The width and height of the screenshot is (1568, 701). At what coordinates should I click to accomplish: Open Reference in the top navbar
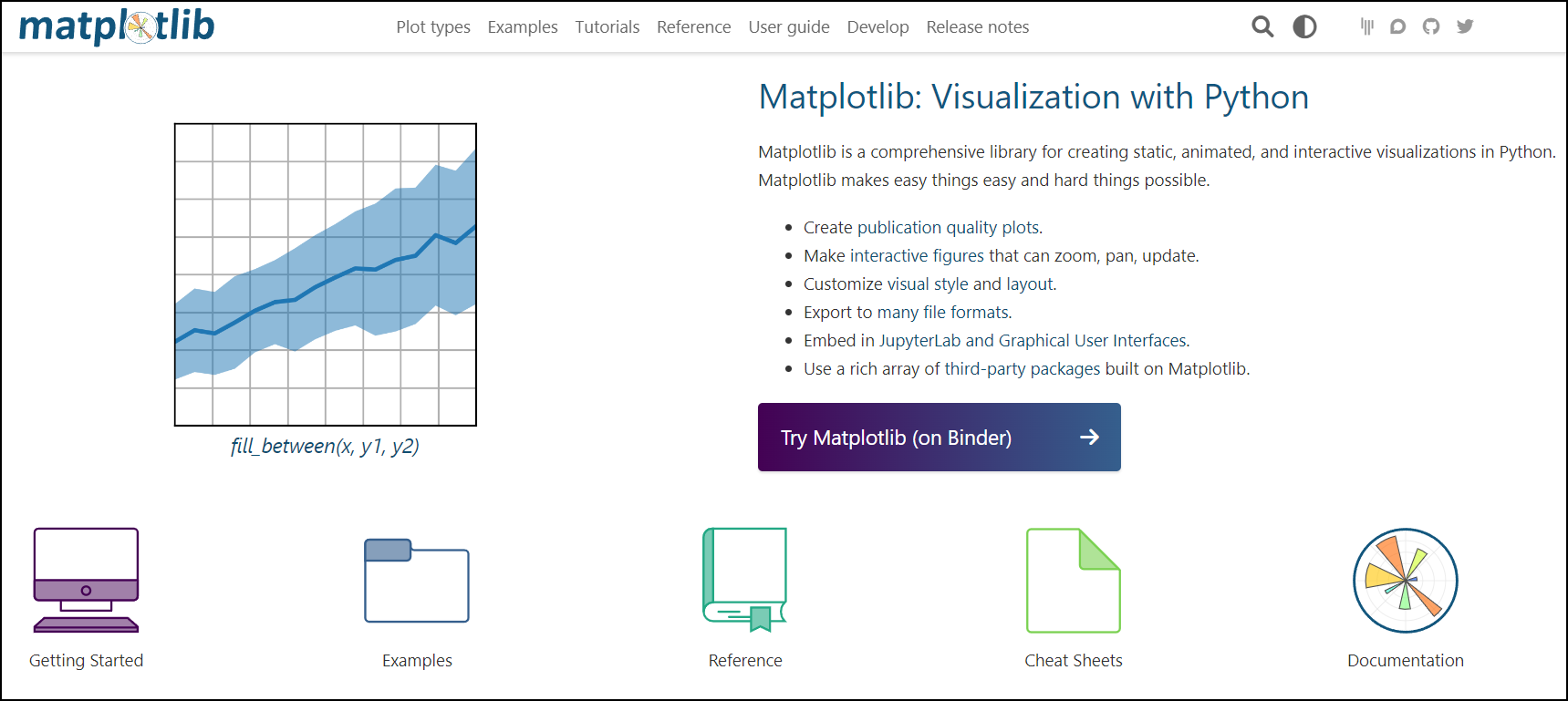693,27
